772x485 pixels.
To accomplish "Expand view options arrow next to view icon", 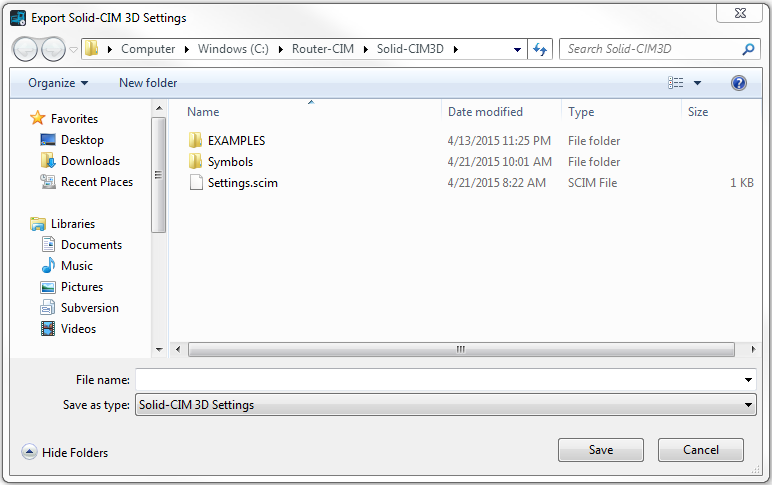I will tap(697, 83).
